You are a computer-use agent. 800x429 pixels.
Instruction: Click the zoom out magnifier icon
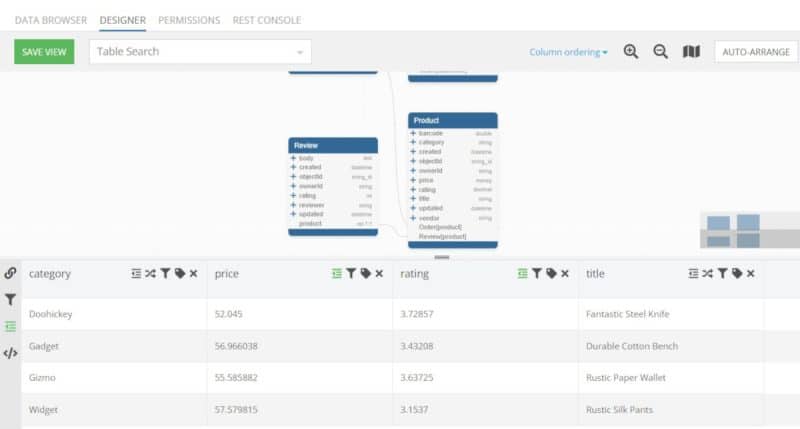click(x=660, y=52)
